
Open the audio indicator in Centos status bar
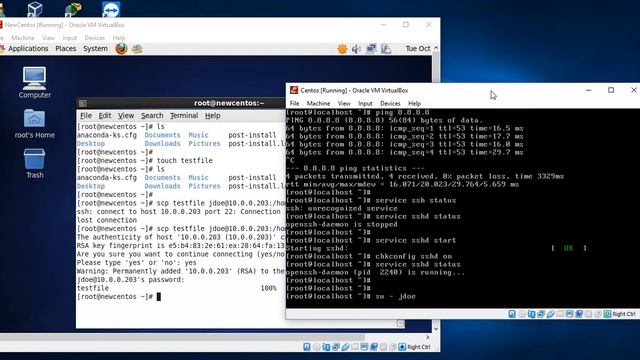(531, 314)
